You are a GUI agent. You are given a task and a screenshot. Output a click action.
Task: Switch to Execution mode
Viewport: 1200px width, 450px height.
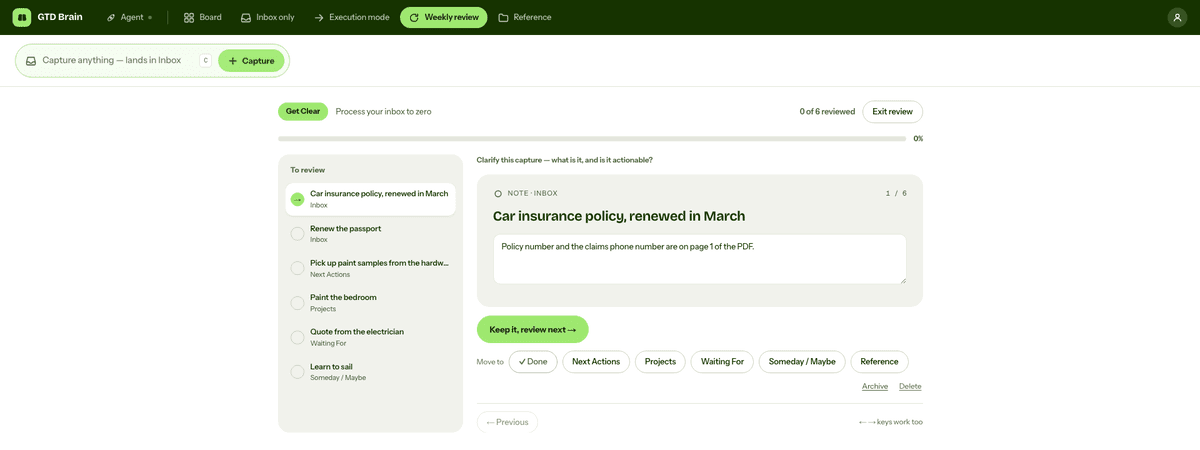point(351,17)
